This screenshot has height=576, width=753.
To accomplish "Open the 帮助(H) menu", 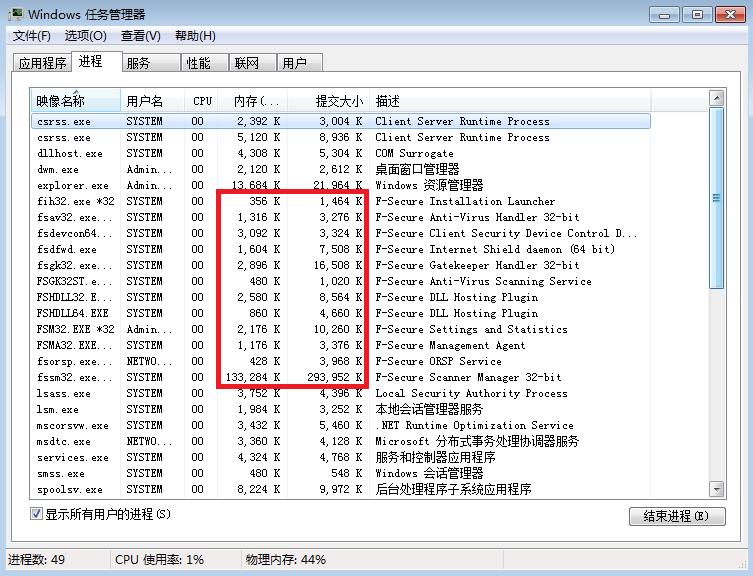I will [x=195, y=36].
